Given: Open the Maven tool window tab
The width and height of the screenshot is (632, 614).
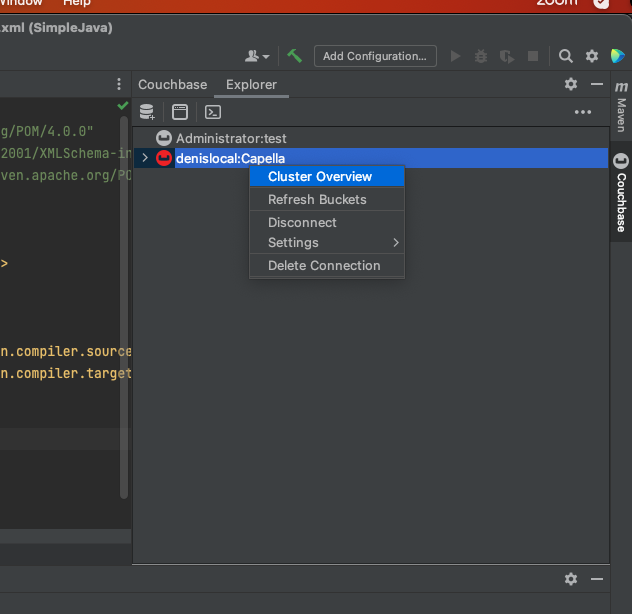Looking at the screenshot, I should pyautogui.click(x=621, y=107).
